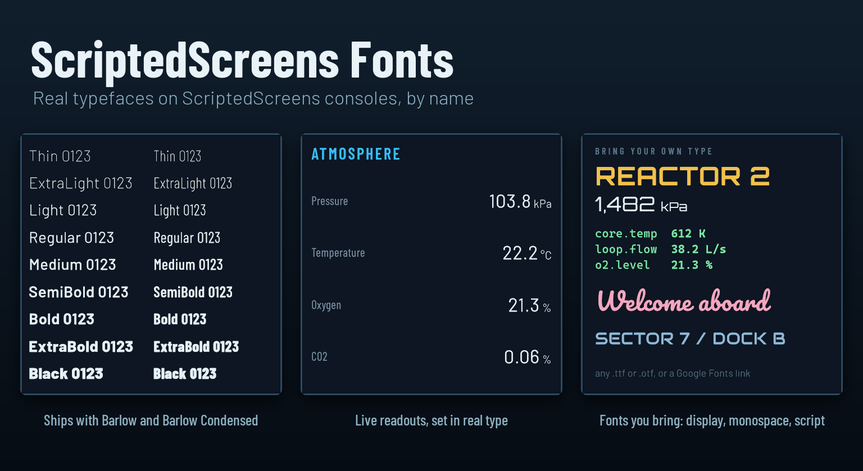Select the "o2.level" monospace label
The image size is (863, 471).
click(622, 265)
